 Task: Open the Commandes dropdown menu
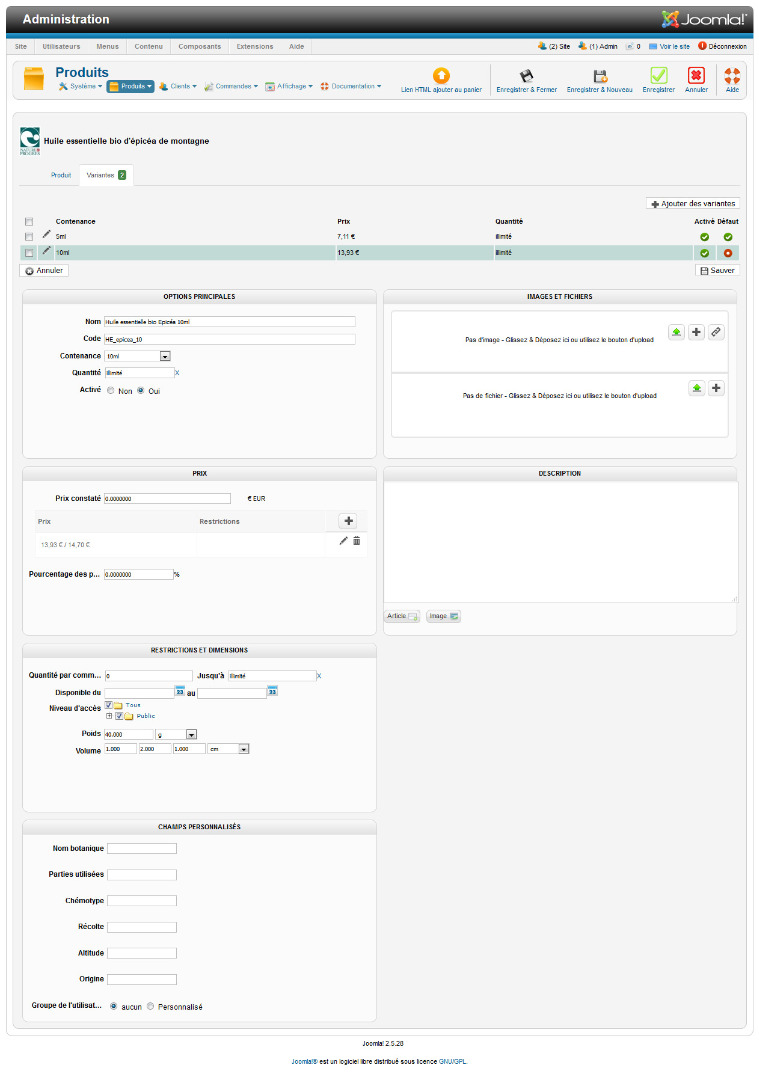231,86
